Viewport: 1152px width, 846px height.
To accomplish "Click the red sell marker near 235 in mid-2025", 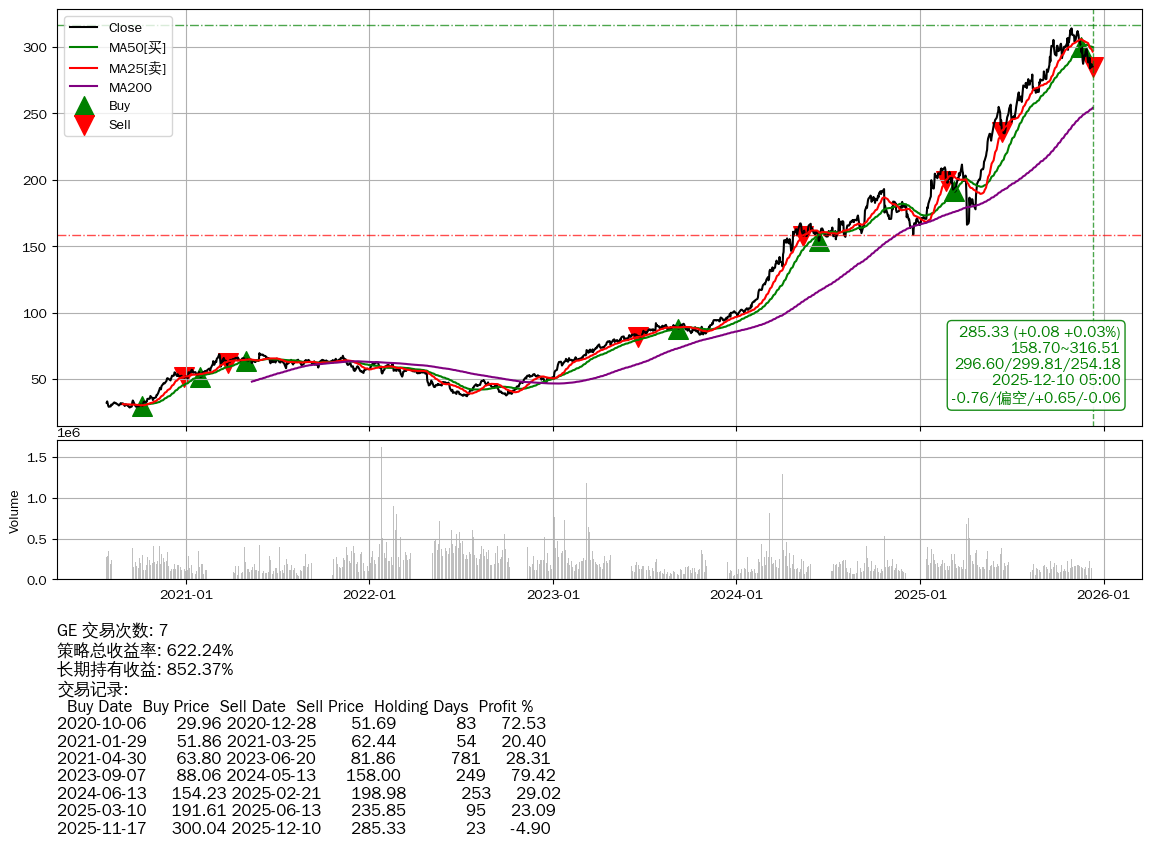I will (1003, 131).
